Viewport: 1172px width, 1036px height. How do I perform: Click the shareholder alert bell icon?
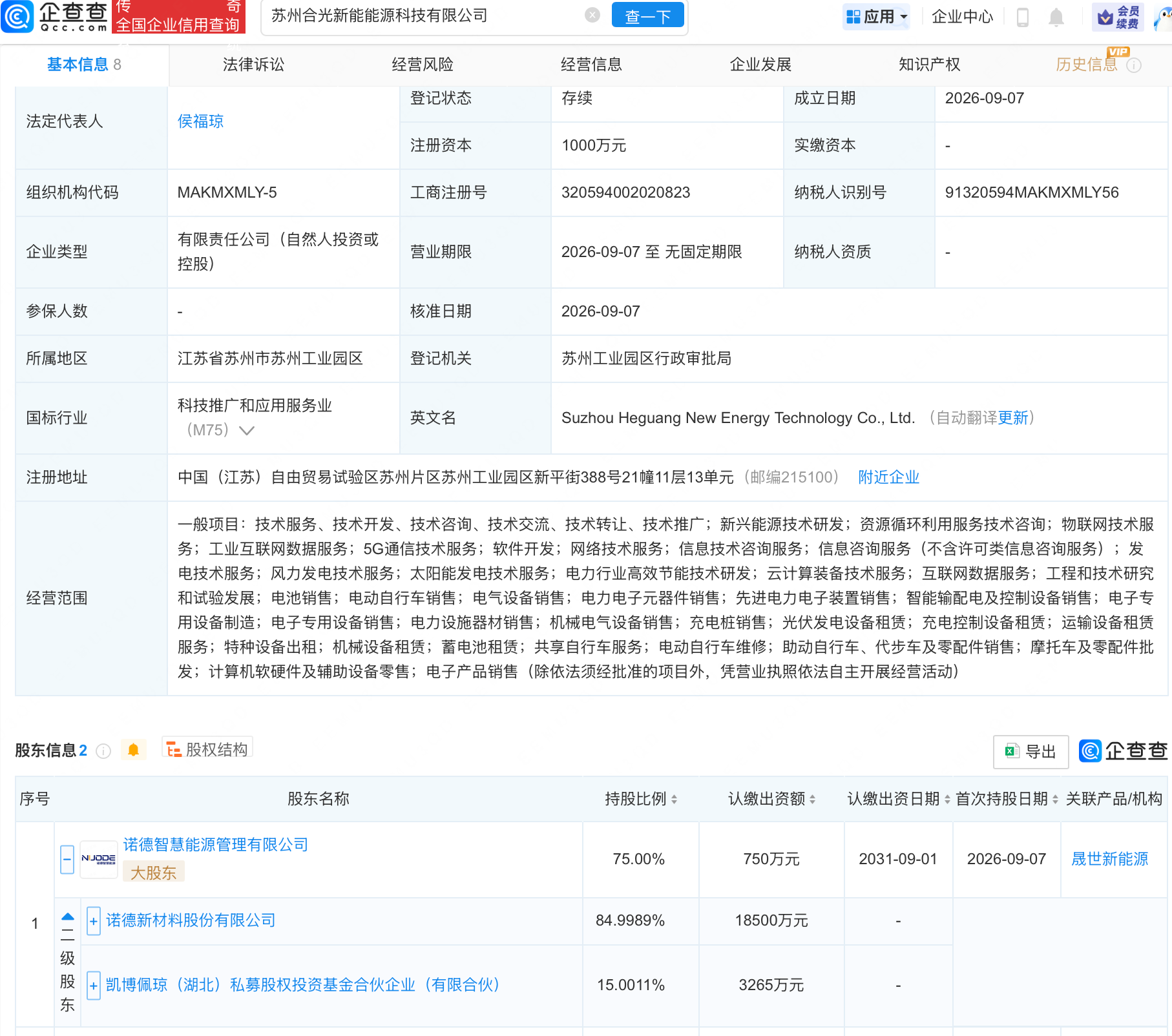[x=134, y=750]
